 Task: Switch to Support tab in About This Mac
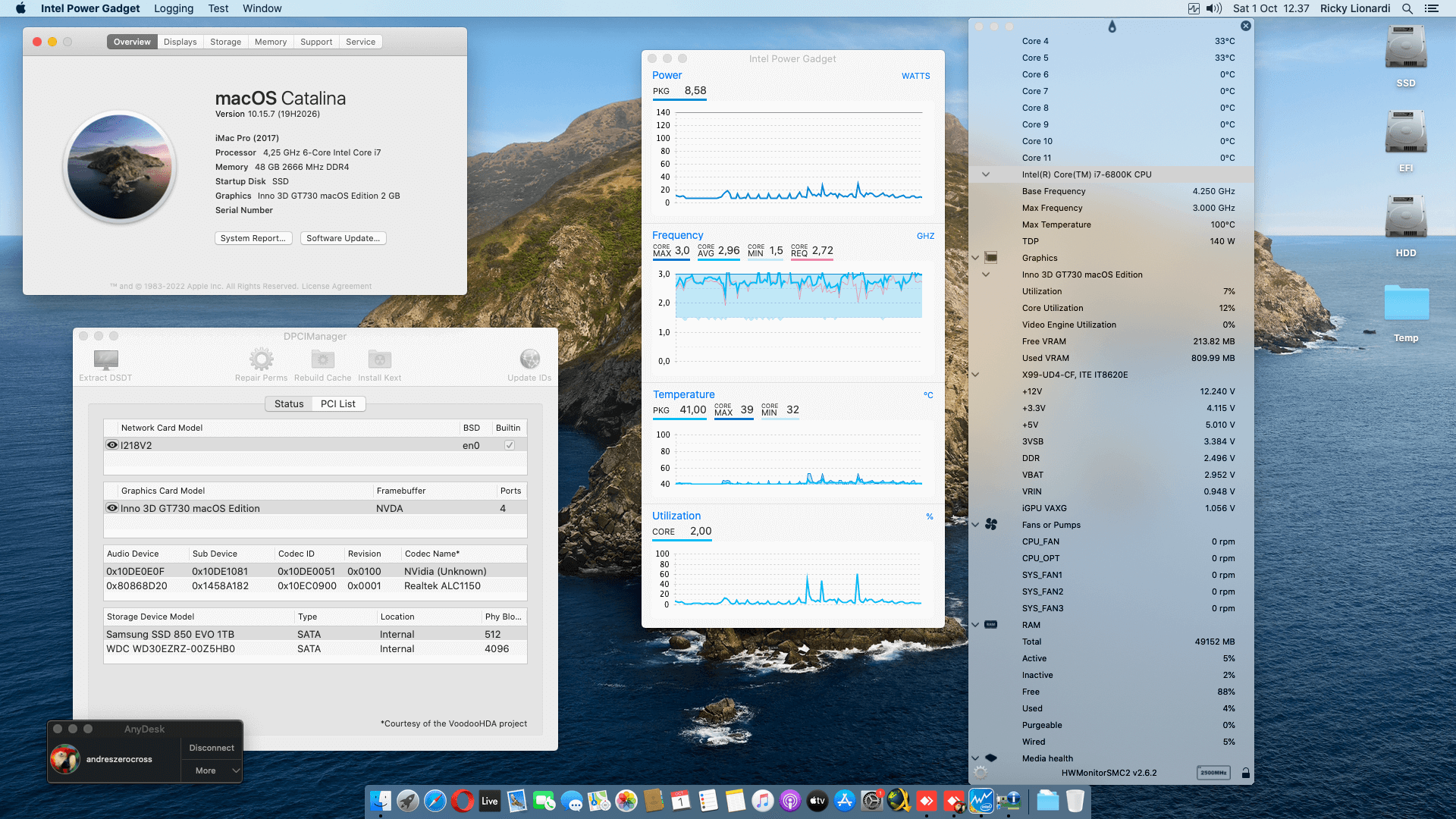(x=316, y=42)
